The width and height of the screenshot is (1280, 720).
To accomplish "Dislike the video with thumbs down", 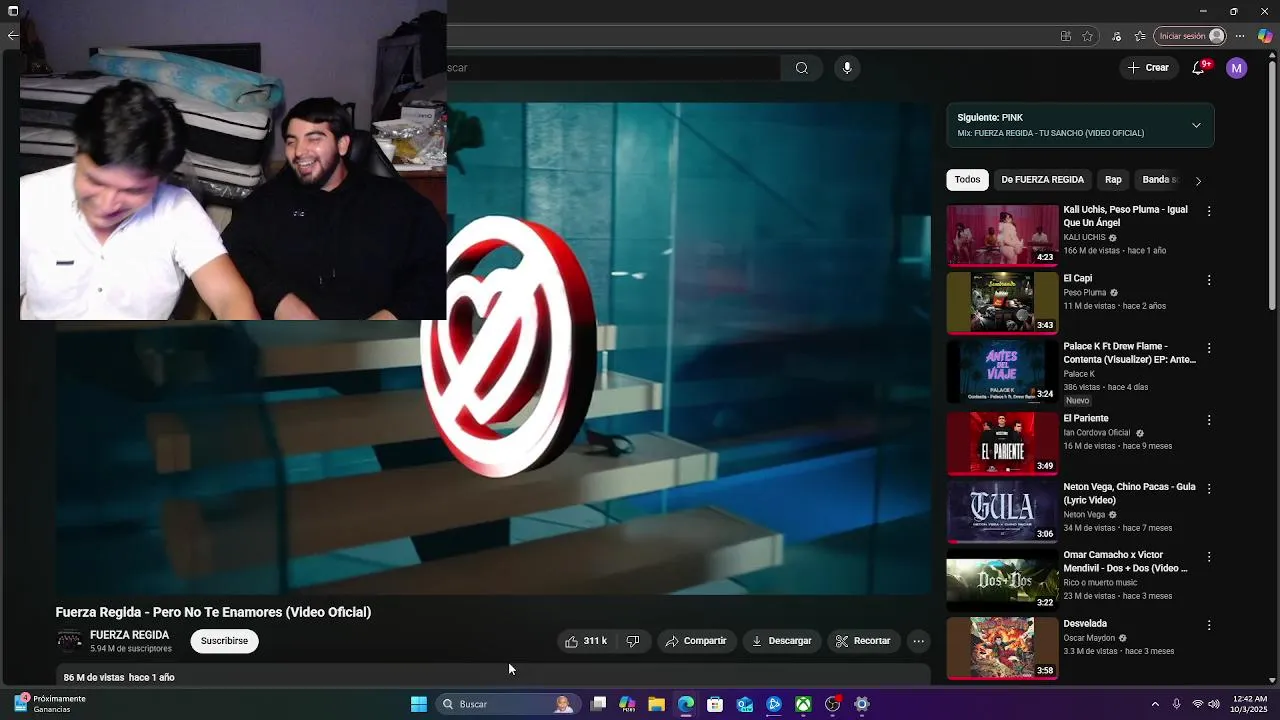I will click(x=633, y=641).
